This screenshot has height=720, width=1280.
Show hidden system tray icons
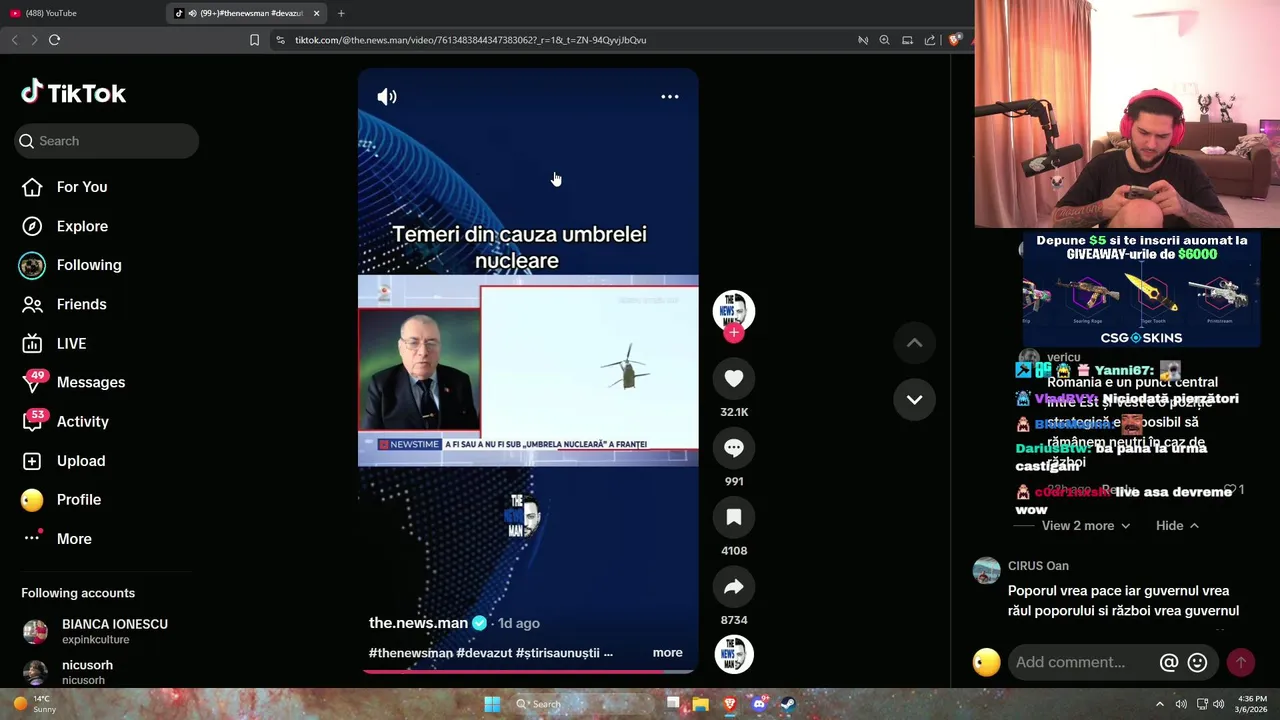click(1160, 704)
